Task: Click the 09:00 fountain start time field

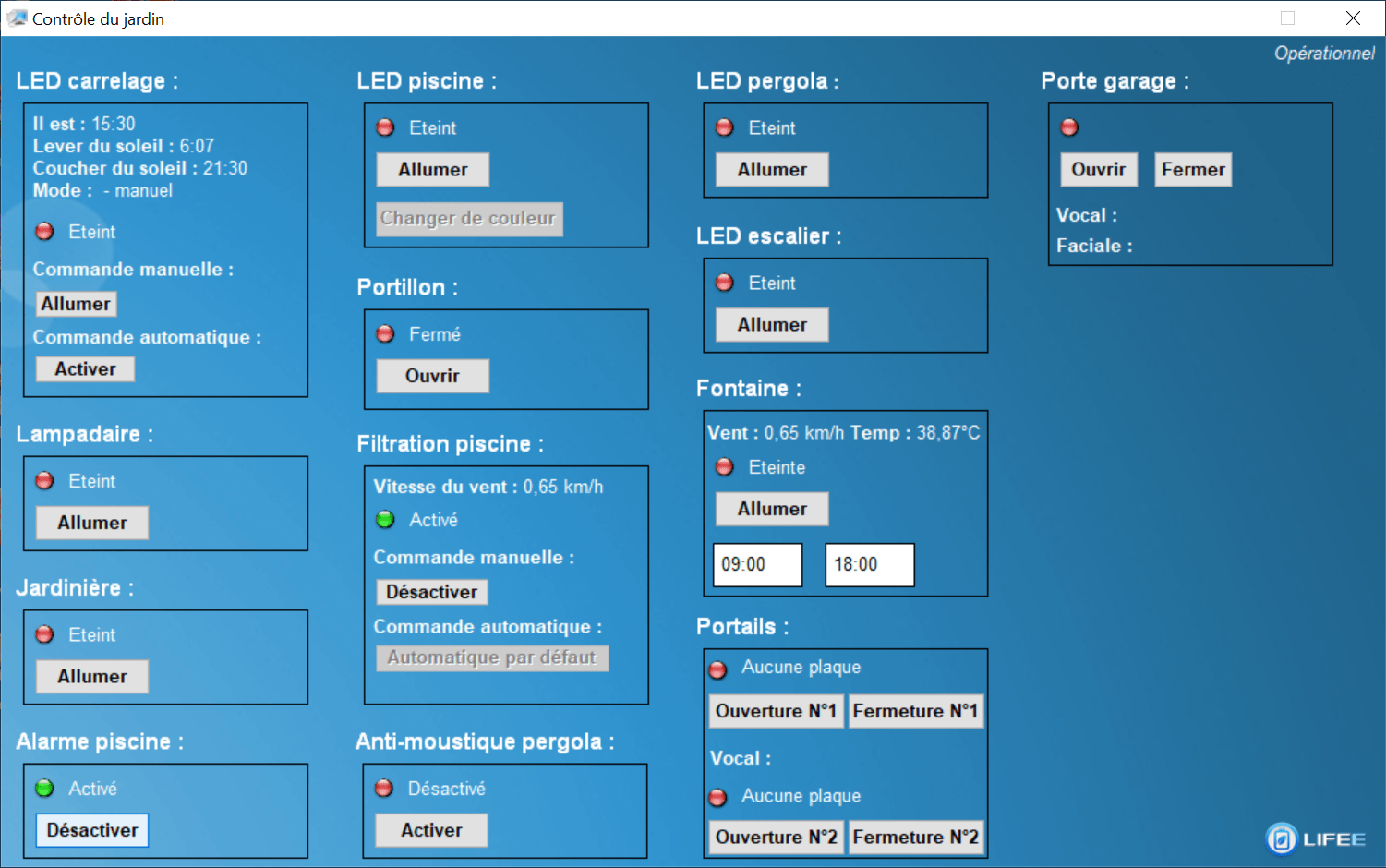Action: [757, 564]
